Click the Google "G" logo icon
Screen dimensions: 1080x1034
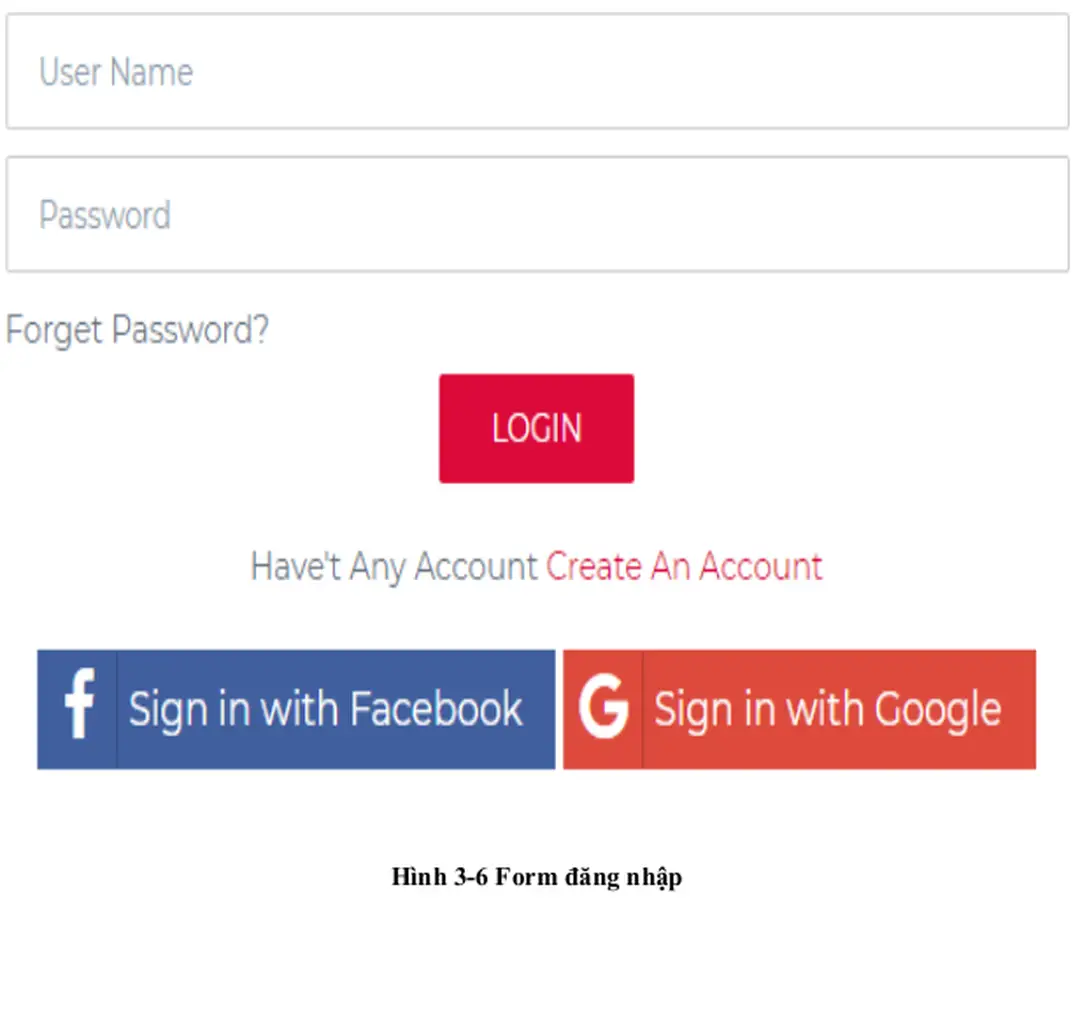(604, 709)
